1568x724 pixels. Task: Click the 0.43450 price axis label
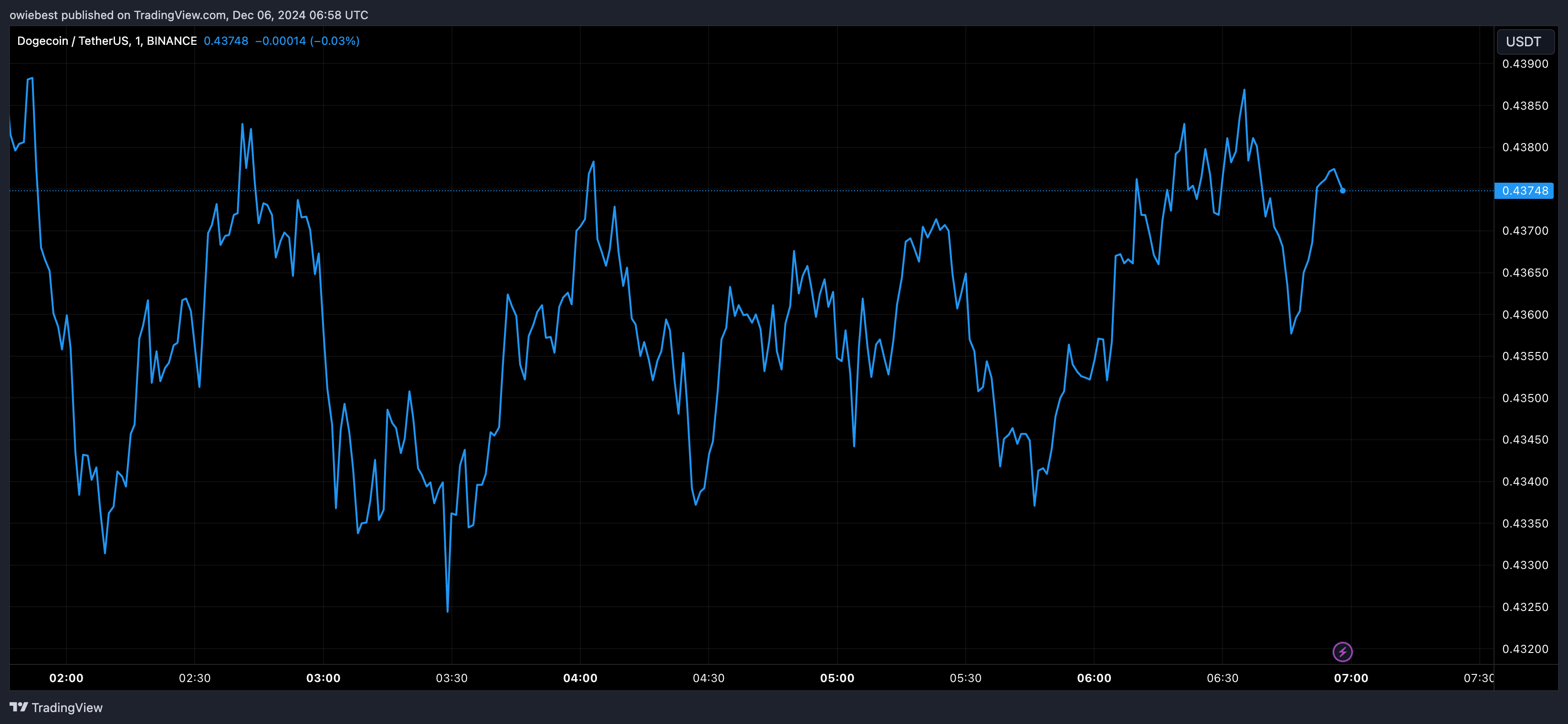click(x=1525, y=439)
